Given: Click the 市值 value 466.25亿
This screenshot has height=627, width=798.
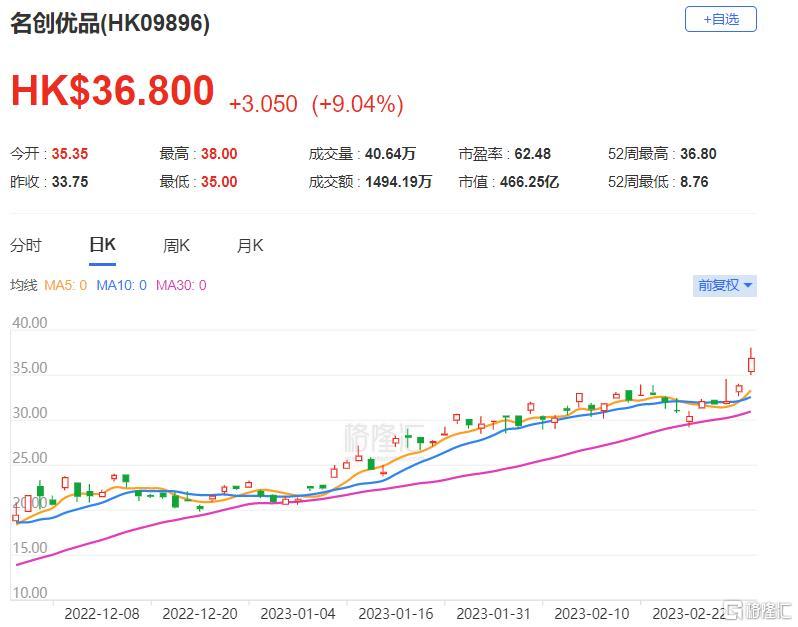Looking at the screenshot, I should 529,182.
